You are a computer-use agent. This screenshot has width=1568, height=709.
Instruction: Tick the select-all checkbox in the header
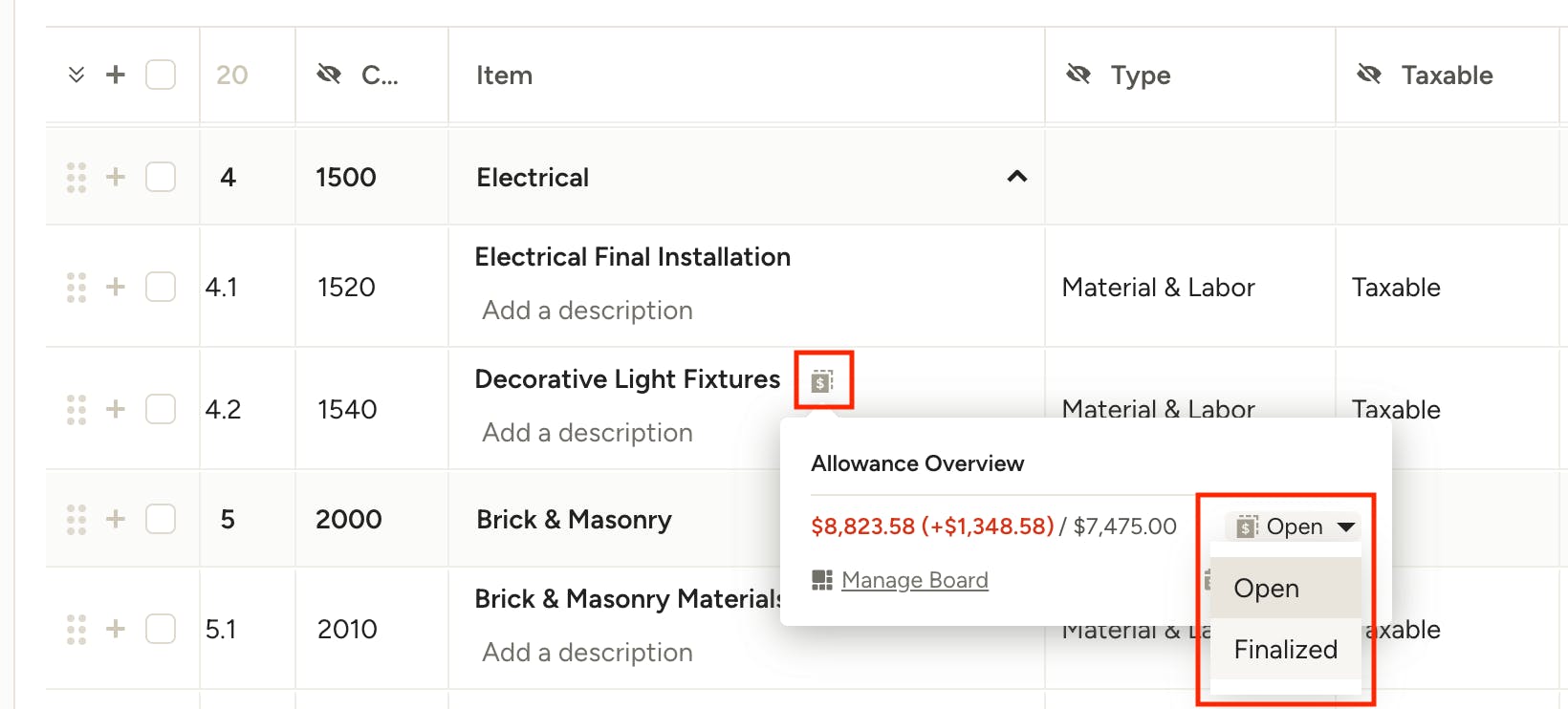[x=161, y=75]
